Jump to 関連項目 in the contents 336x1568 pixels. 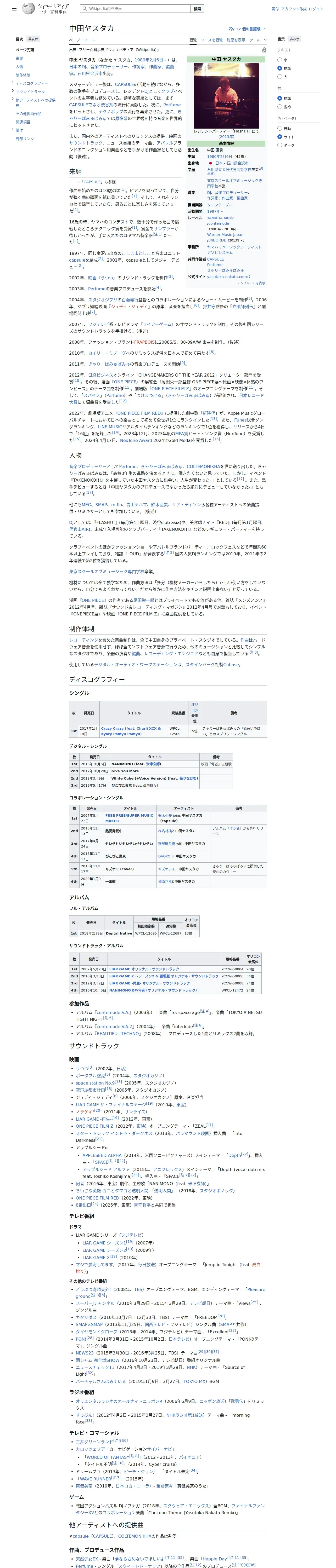[x=23, y=122]
